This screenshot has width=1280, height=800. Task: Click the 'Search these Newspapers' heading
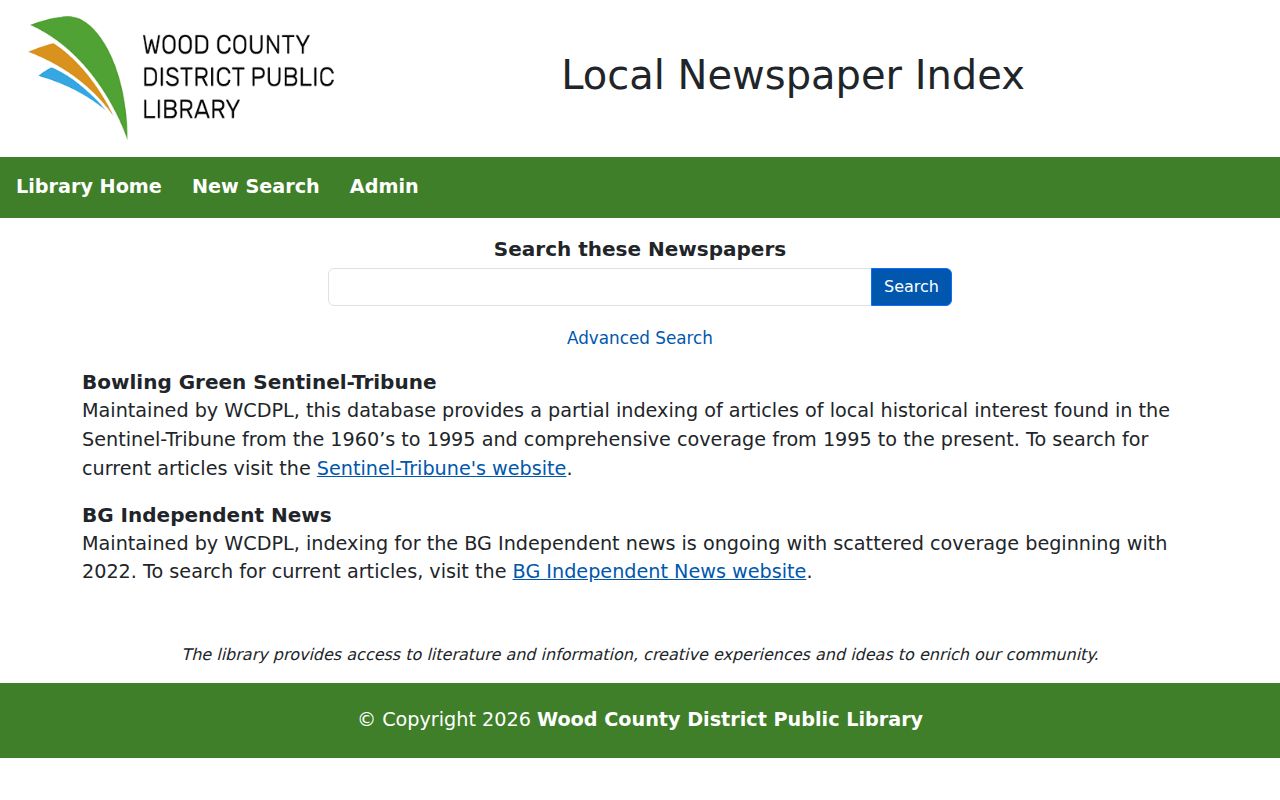(x=640, y=249)
